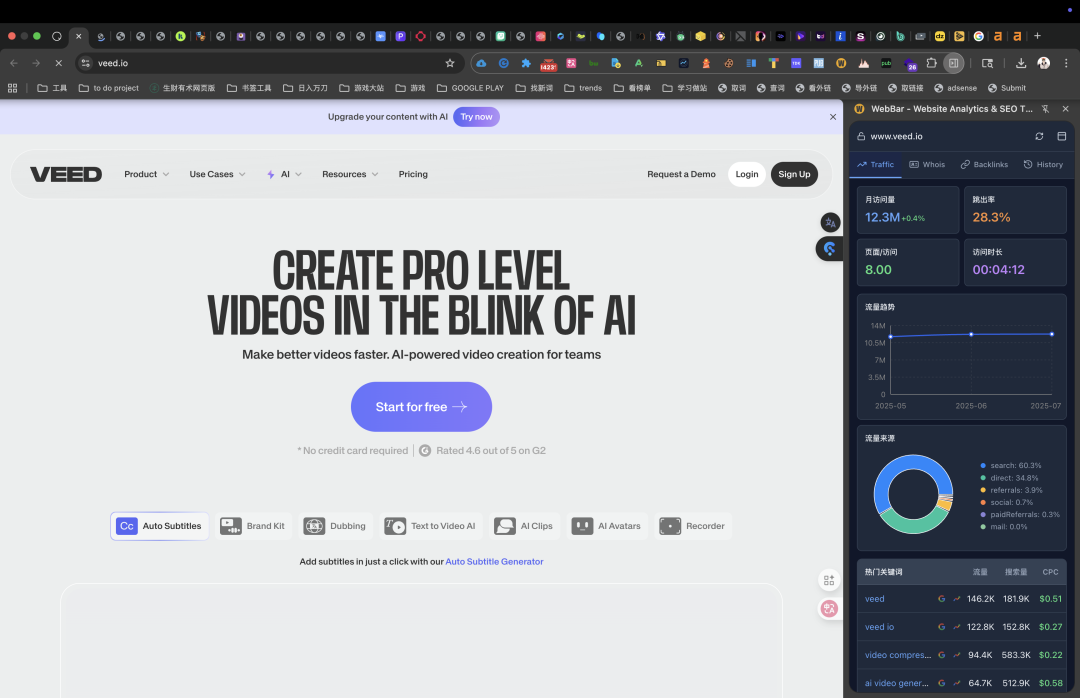Click the veed io keyword row

point(962,628)
